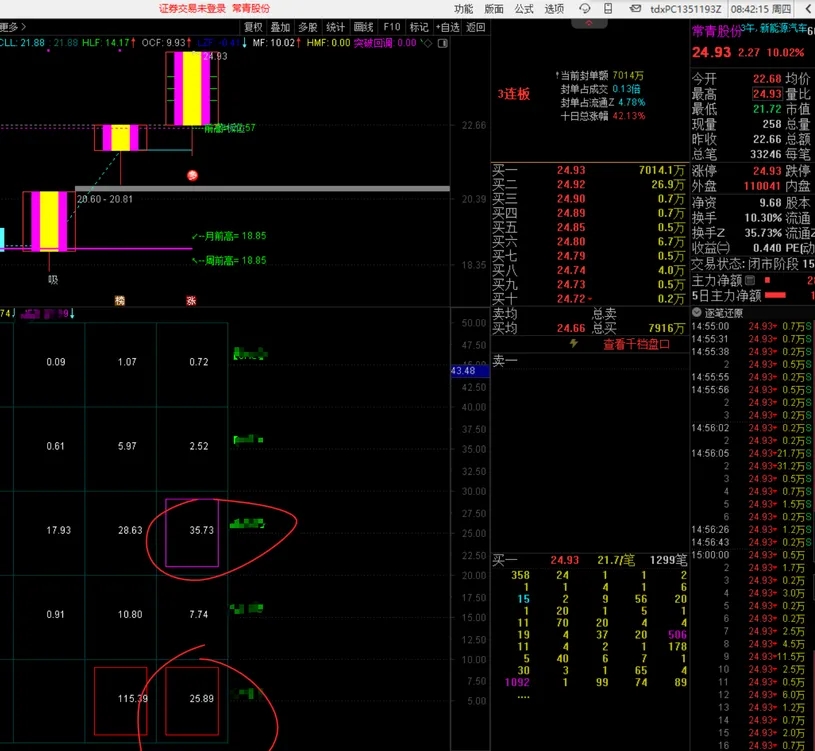Click the small icon next to 主力净额

750,281
